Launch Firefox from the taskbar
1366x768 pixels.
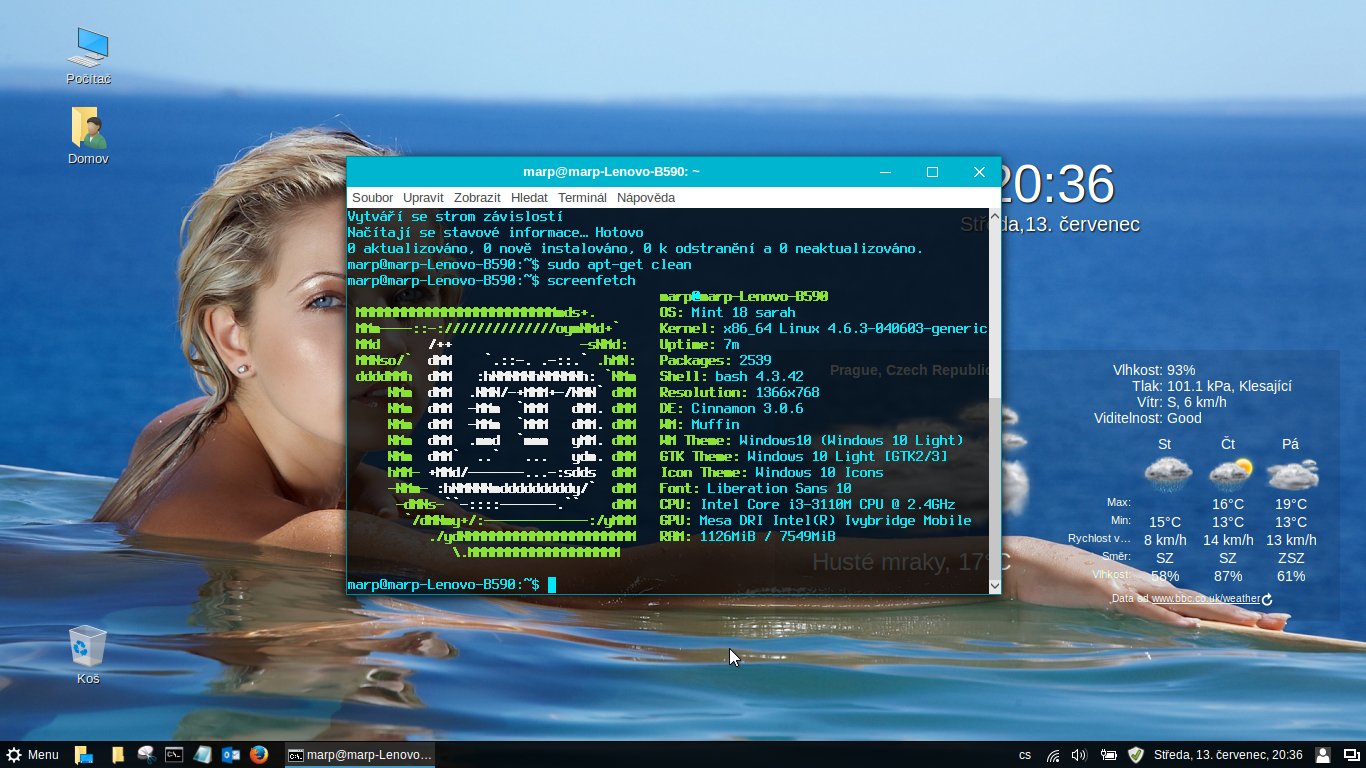259,755
